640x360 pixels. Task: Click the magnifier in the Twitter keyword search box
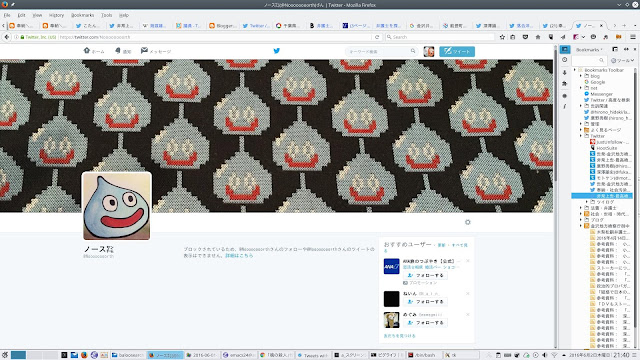(x=413, y=51)
